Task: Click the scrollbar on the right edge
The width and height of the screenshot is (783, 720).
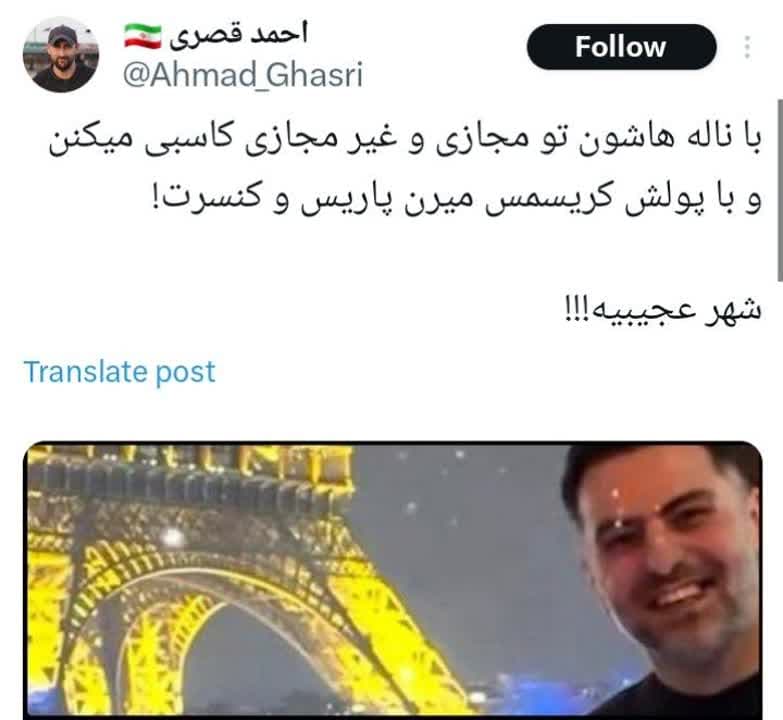Action: (780, 191)
